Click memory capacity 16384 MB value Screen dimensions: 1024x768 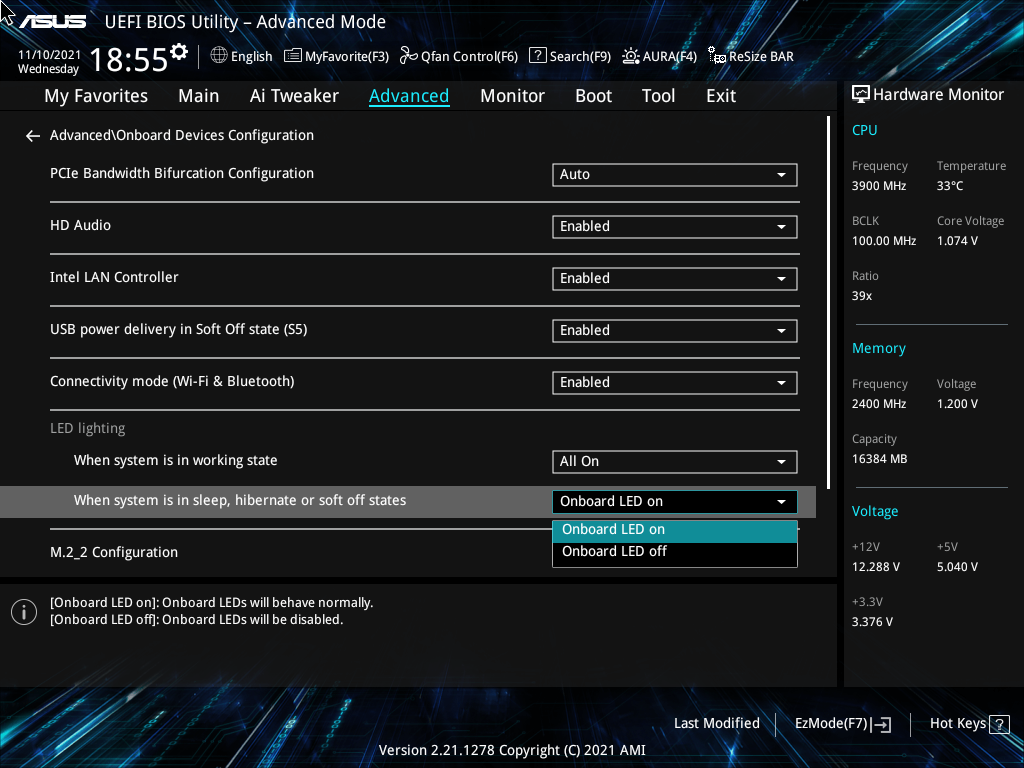(x=879, y=459)
